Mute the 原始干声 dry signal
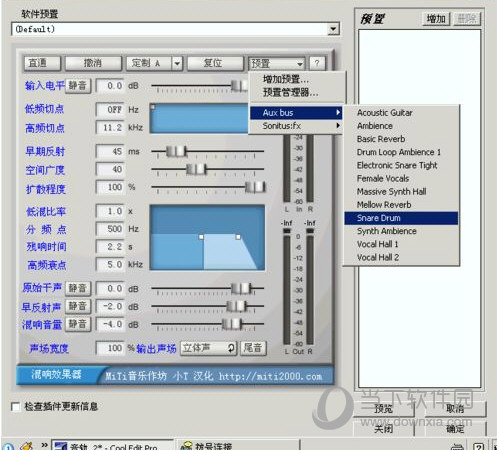 pyautogui.click(x=78, y=288)
